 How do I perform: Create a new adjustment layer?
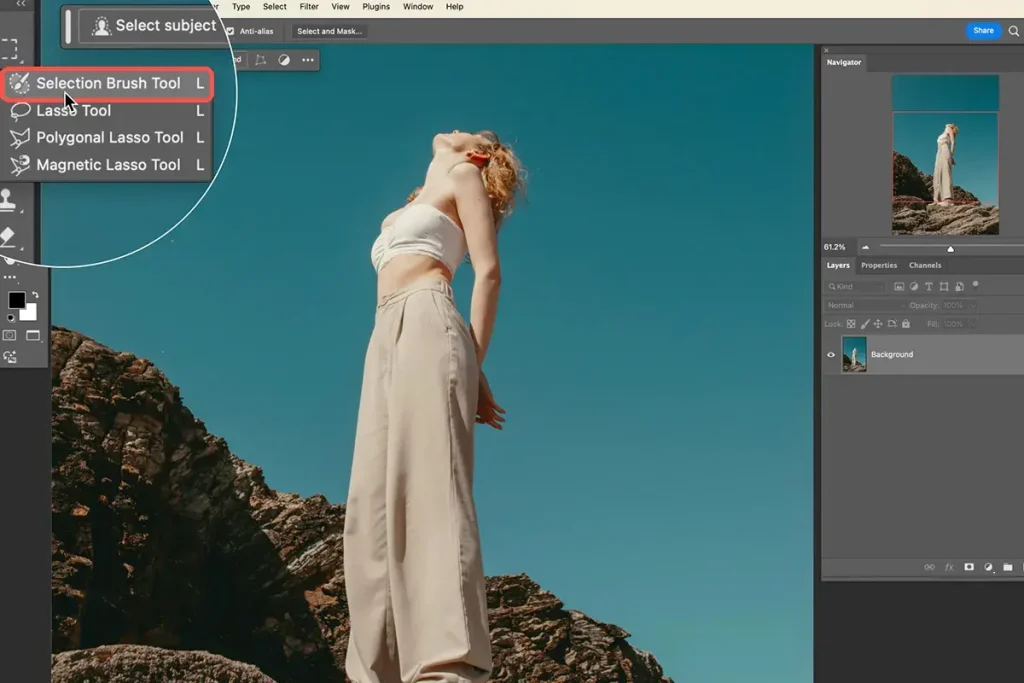(988, 567)
